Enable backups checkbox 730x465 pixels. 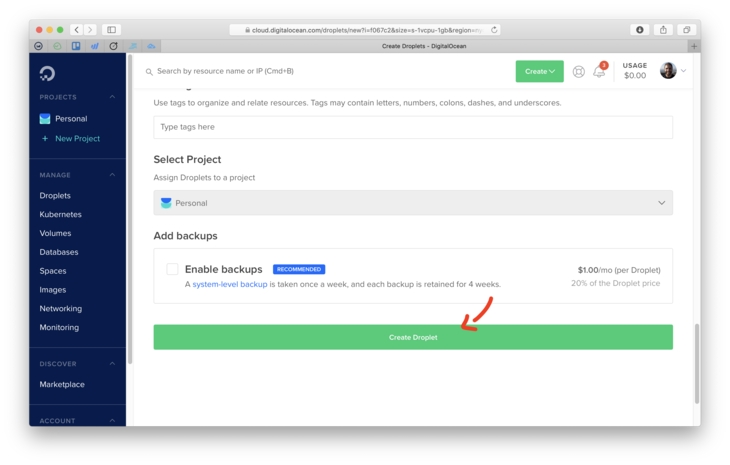coord(172,269)
